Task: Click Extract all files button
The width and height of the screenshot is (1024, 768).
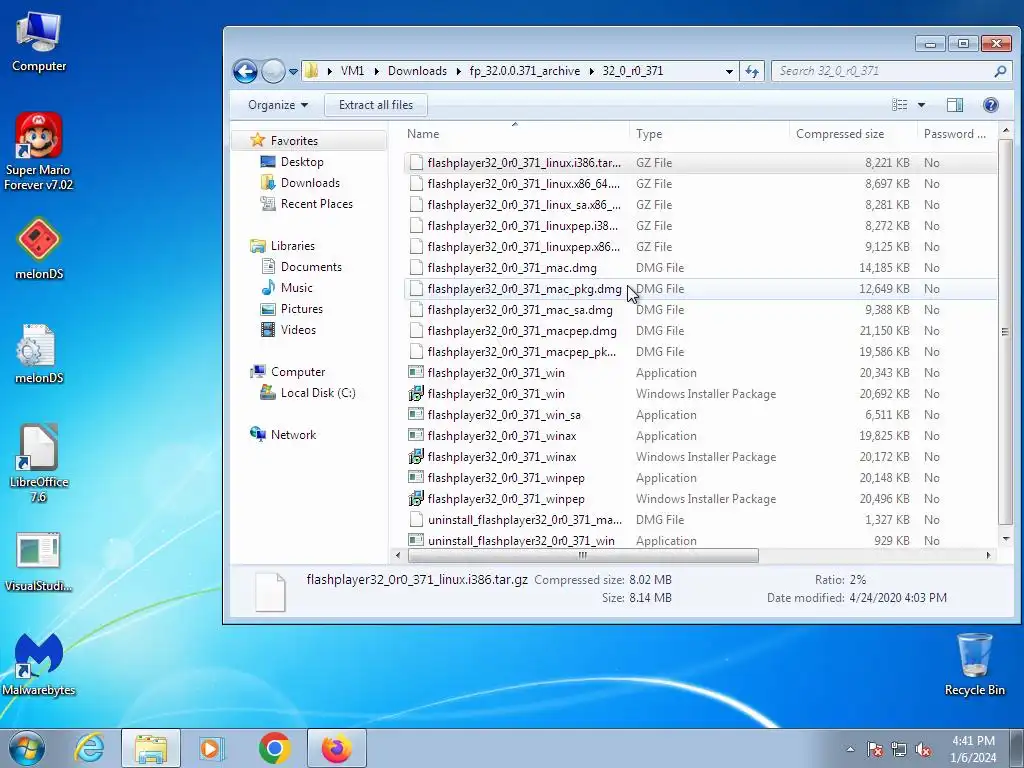Action: [376, 105]
